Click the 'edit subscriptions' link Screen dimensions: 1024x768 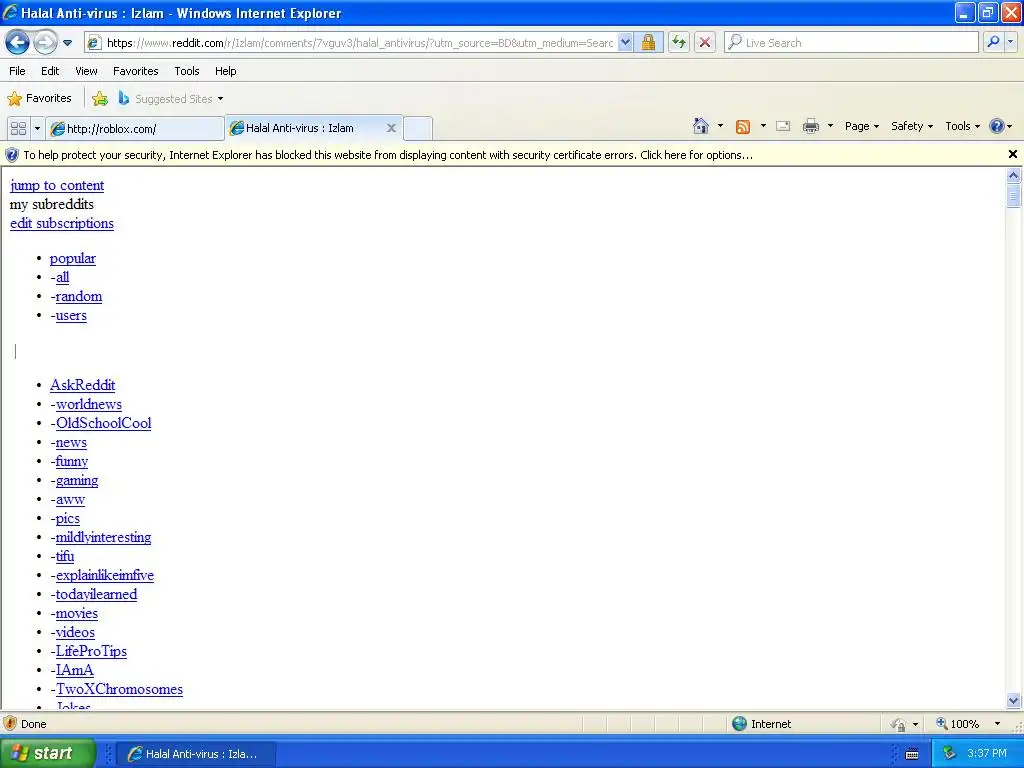click(62, 223)
